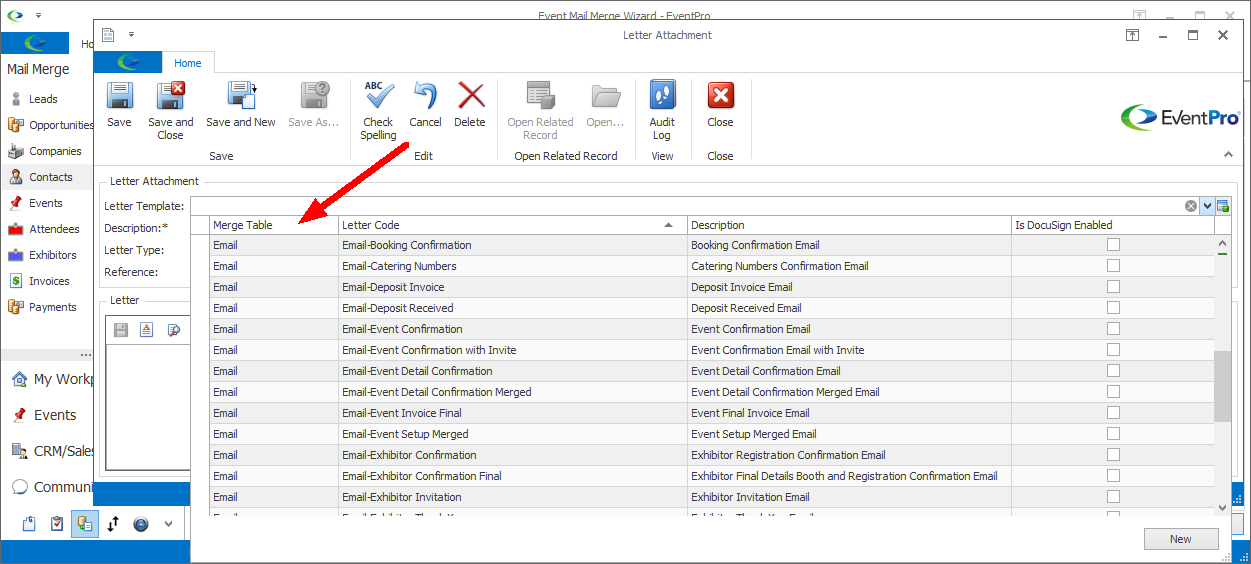Tick DocuSign checkbox for Email-Event Detail Confirmation row
This screenshot has width=1251, height=564.
point(1113,371)
